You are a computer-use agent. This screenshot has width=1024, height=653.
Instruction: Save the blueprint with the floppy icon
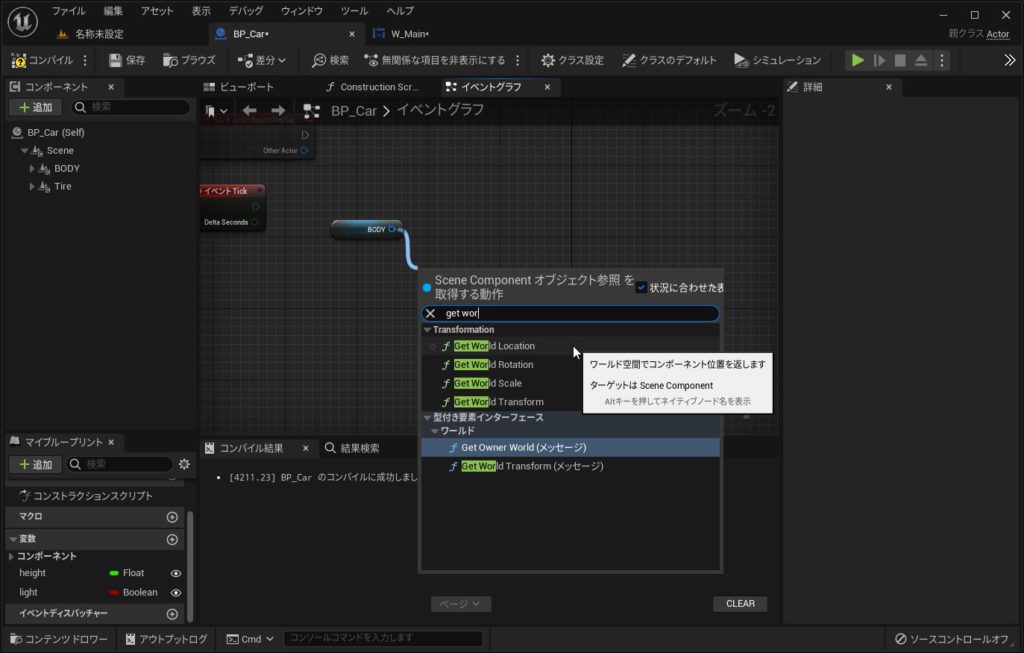[116, 60]
